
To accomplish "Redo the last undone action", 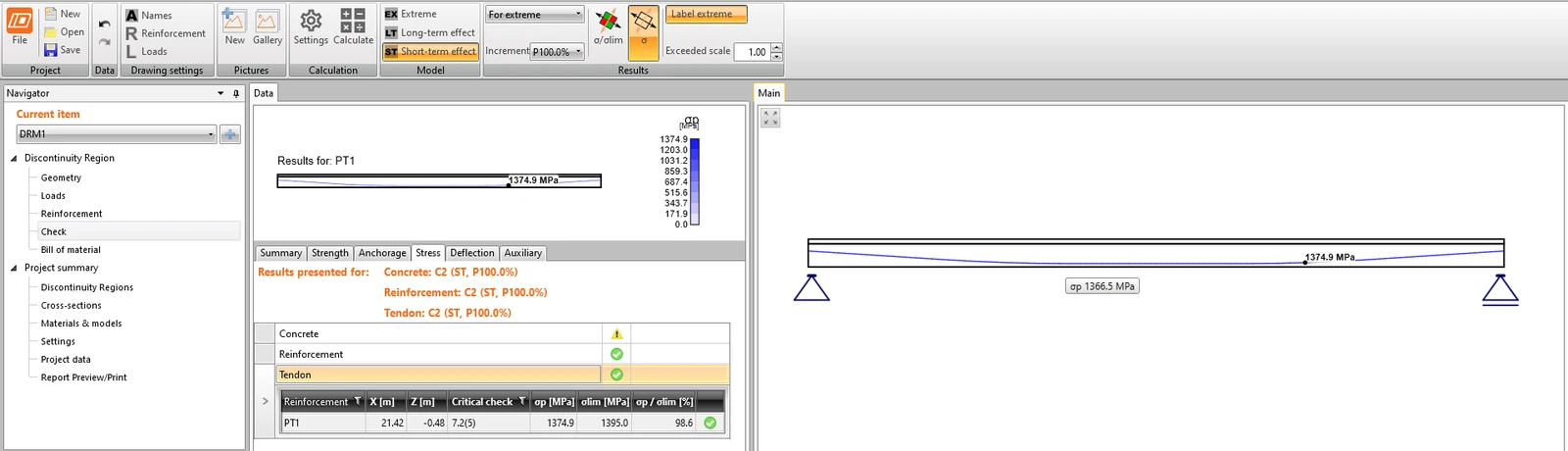I will (104, 42).
